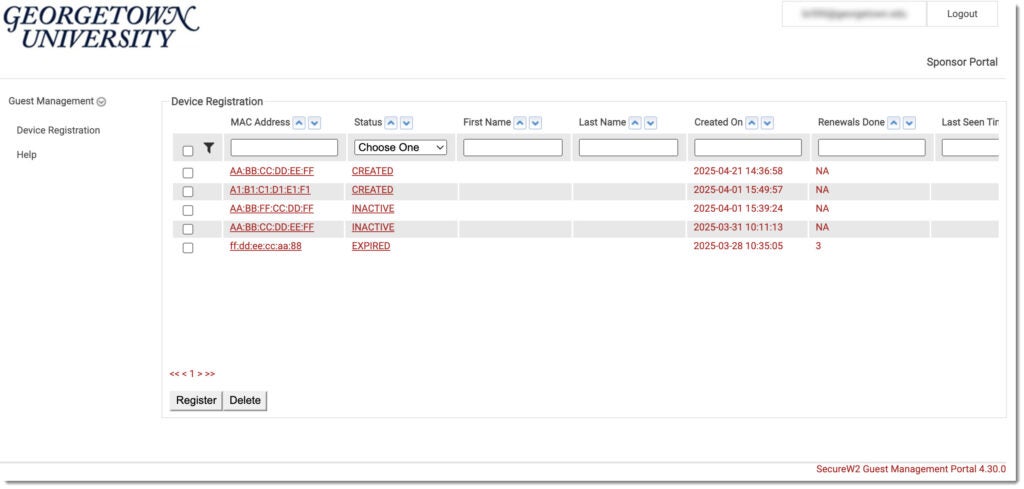
Task: Tick checkbox for device ff:dd:ee:cc:aa:88
Action: pos(188,248)
